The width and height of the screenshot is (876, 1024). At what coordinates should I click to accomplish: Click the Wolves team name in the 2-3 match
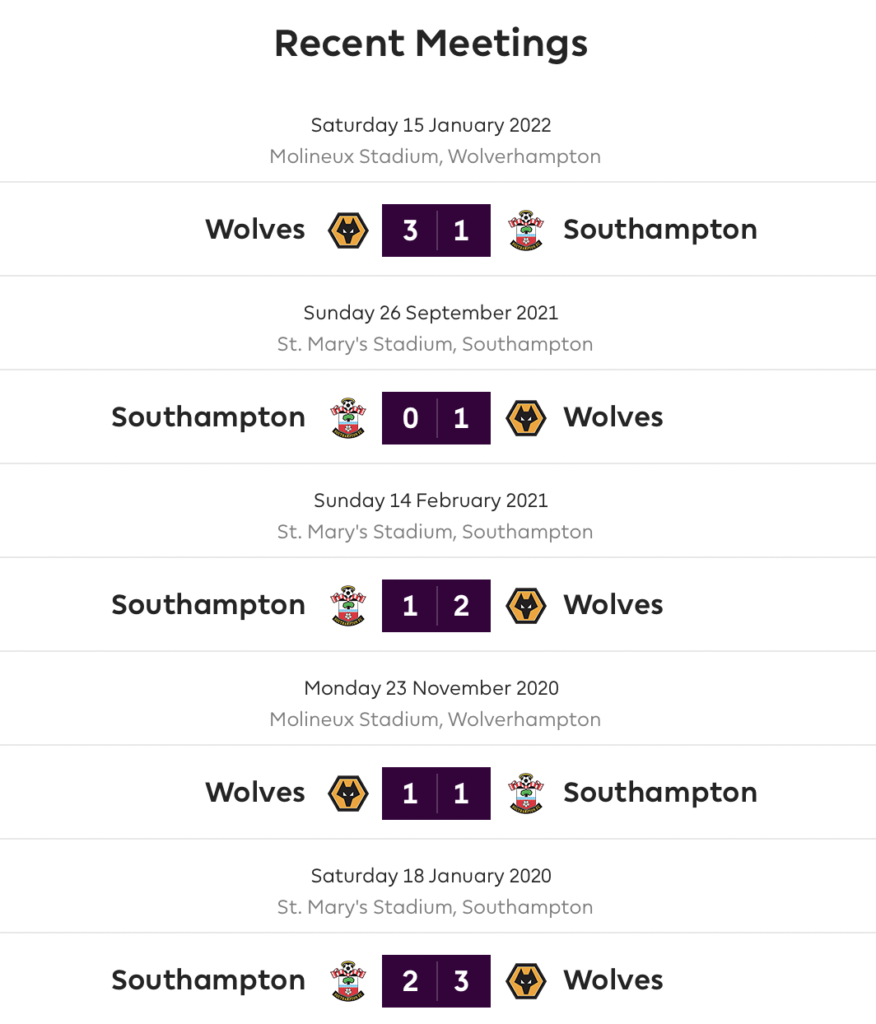click(x=613, y=980)
